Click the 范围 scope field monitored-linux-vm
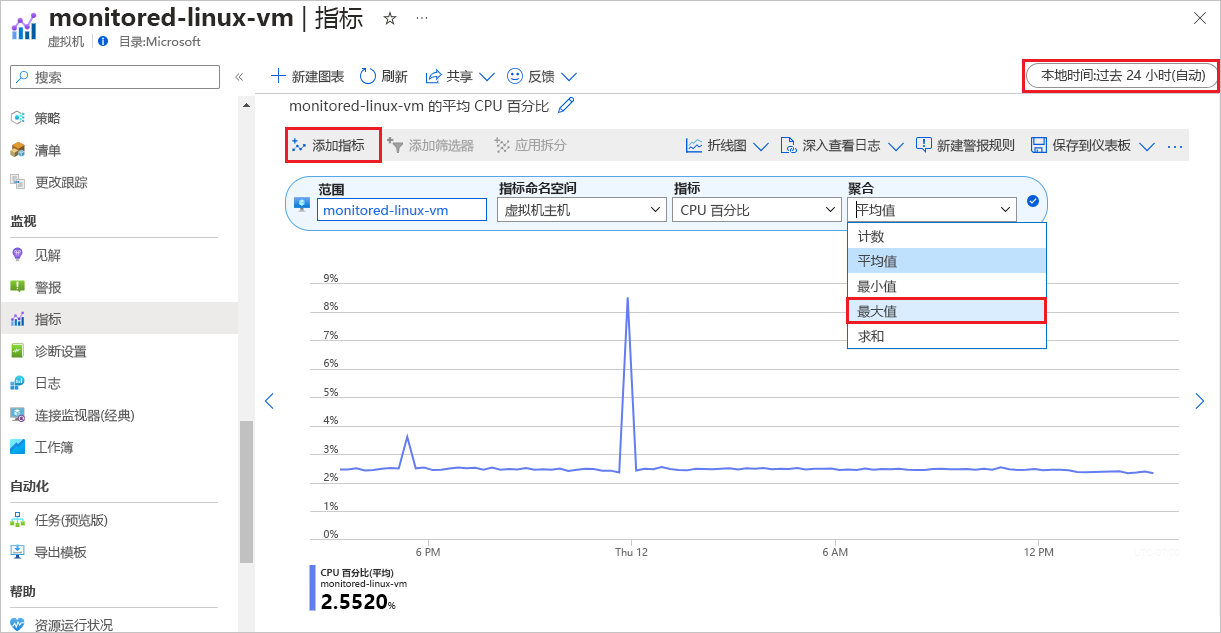This screenshot has height=633, width=1221. point(402,210)
